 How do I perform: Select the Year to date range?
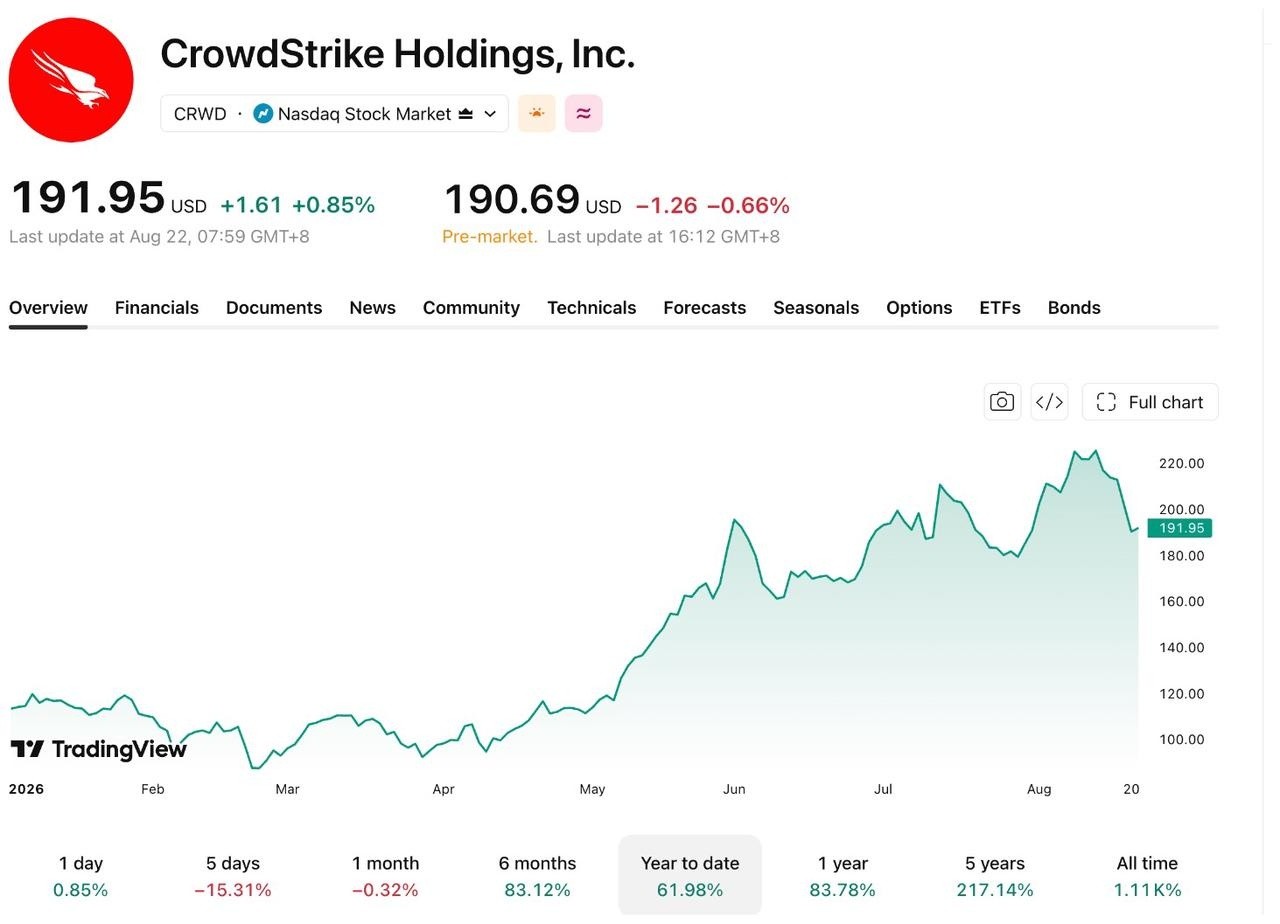pos(690,876)
